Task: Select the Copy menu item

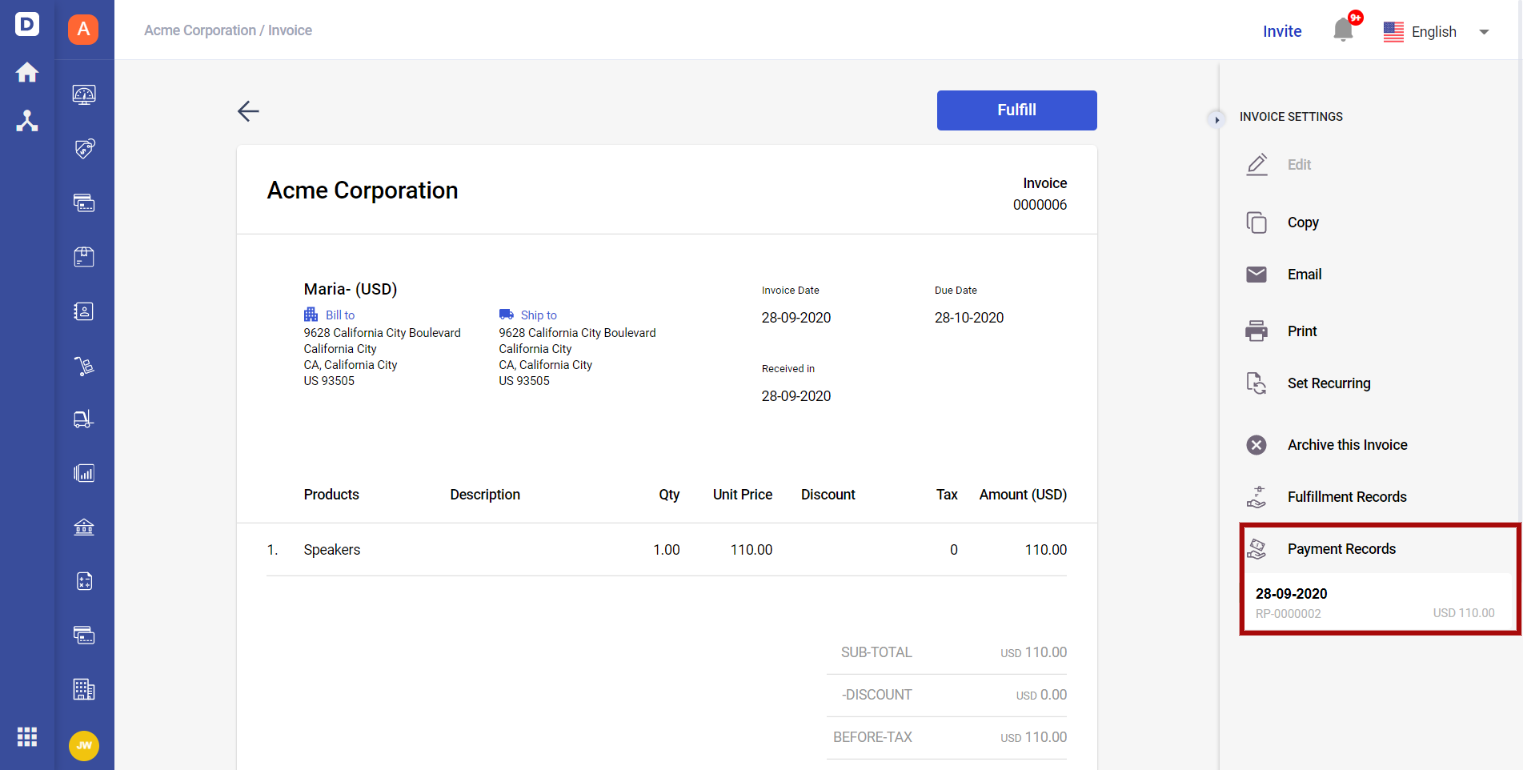Action: [1303, 223]
